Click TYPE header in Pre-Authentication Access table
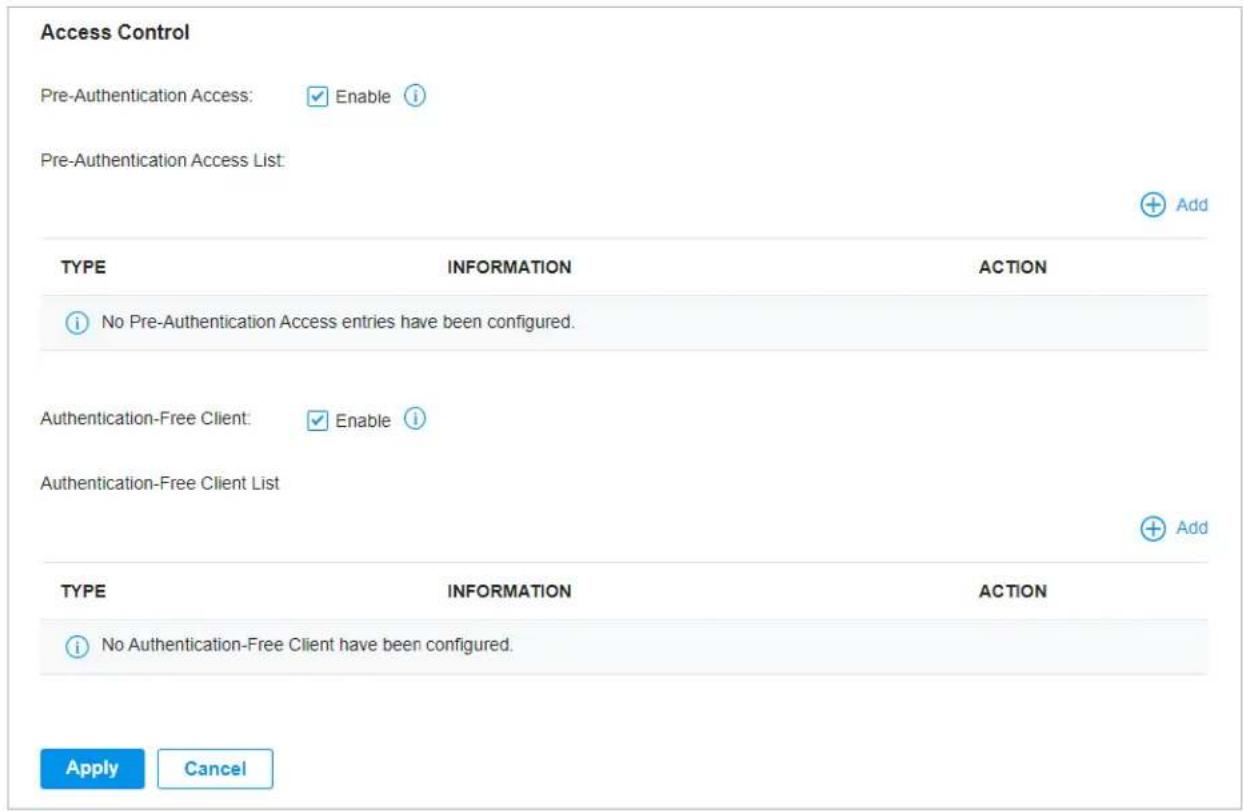This screenshot has width=1243, height=812. pyautogui.click(x=83, y=267)
